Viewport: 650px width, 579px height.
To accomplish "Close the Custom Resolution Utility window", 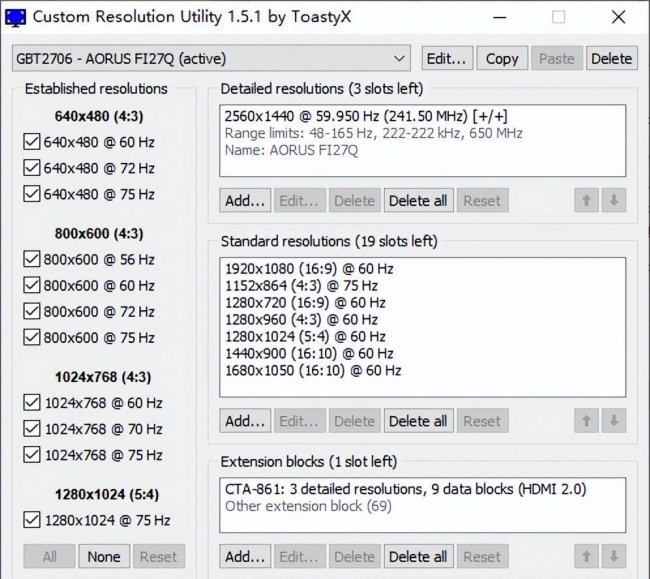I will 618,17.
